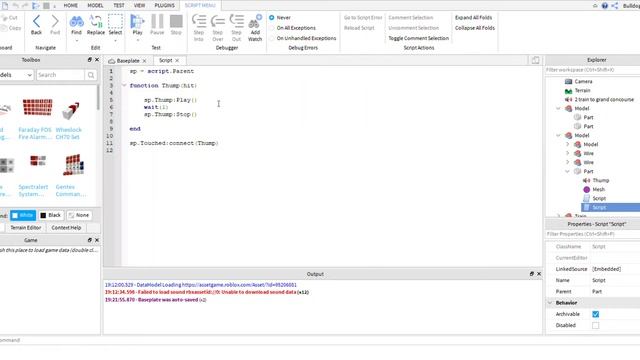The width and height of the screenshot is (640, 360).
Task: Collapse the Part containing Thump
Action: pyautogui.click(x=567, y=171)
